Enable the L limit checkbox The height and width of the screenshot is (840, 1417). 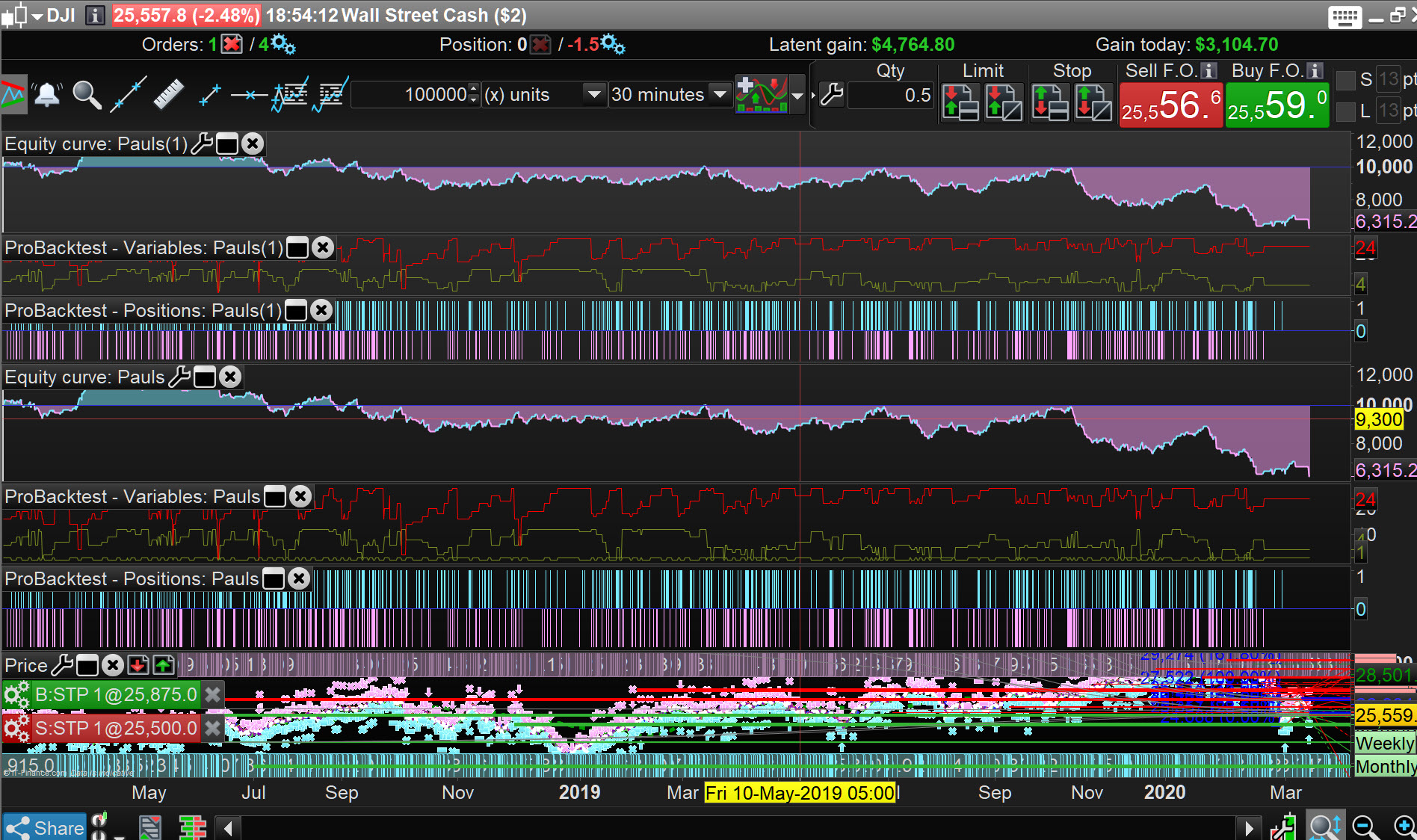1346,111
